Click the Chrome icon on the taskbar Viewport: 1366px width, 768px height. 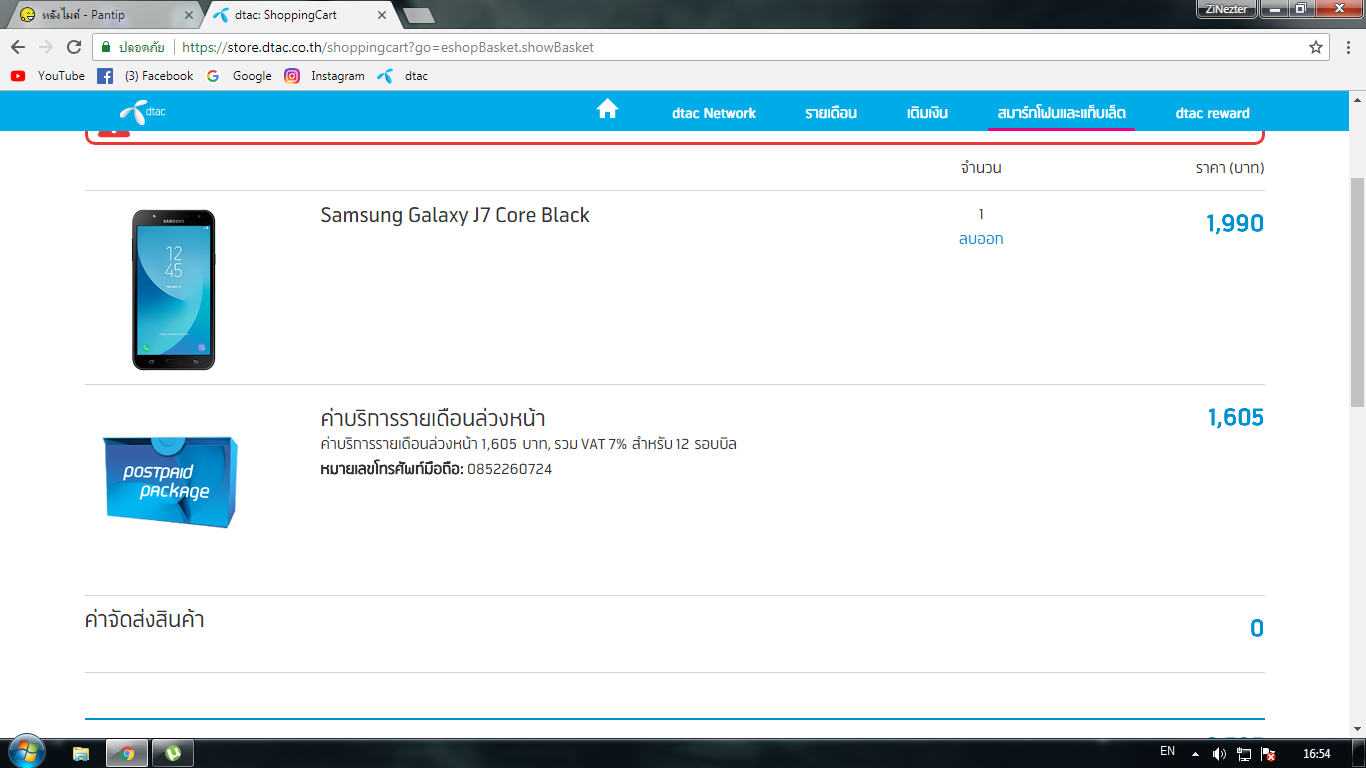coord(127,753)
